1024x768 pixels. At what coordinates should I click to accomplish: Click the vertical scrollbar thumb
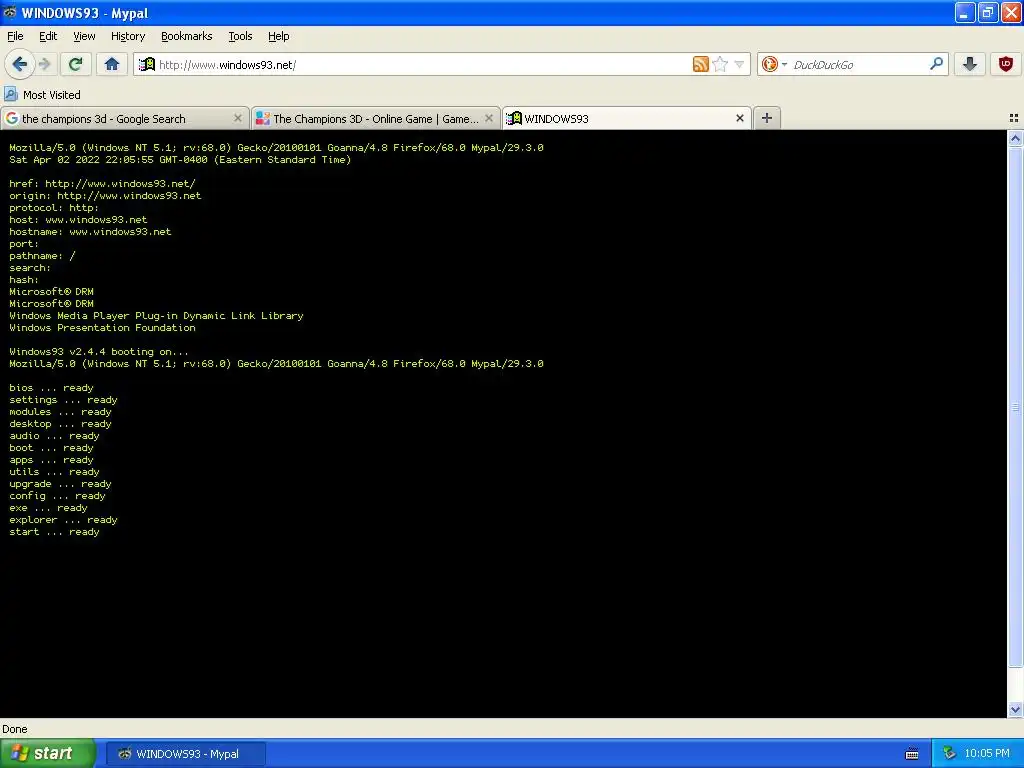(1015, 406)
